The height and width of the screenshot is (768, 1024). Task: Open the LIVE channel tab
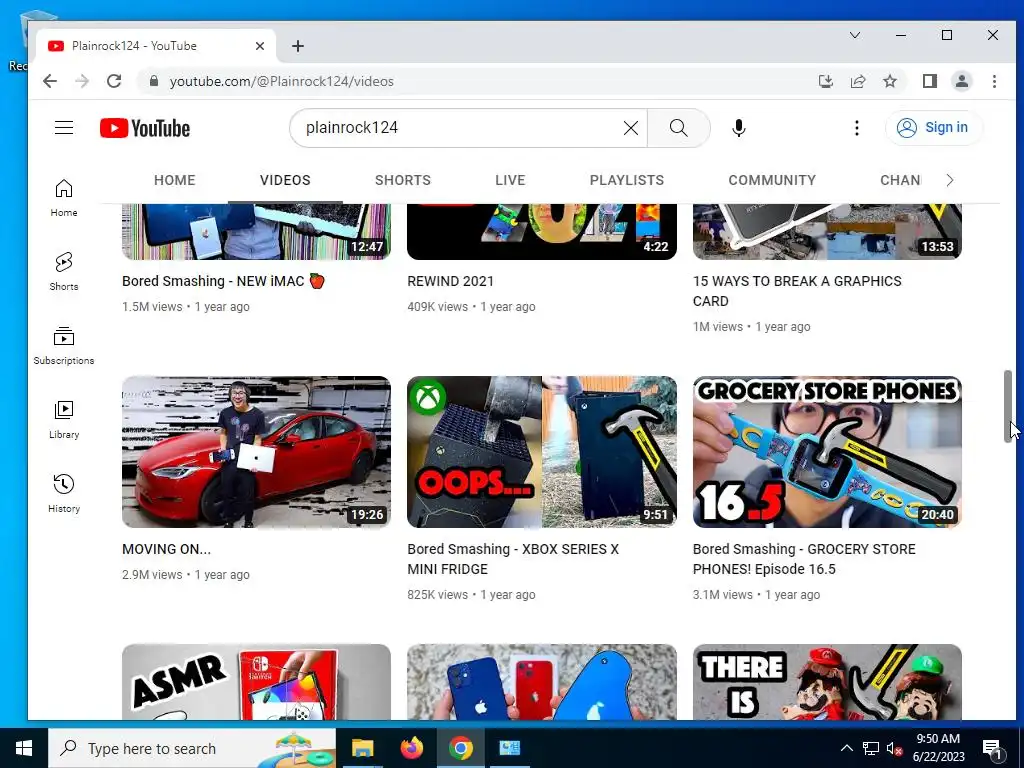pos(510,180)
